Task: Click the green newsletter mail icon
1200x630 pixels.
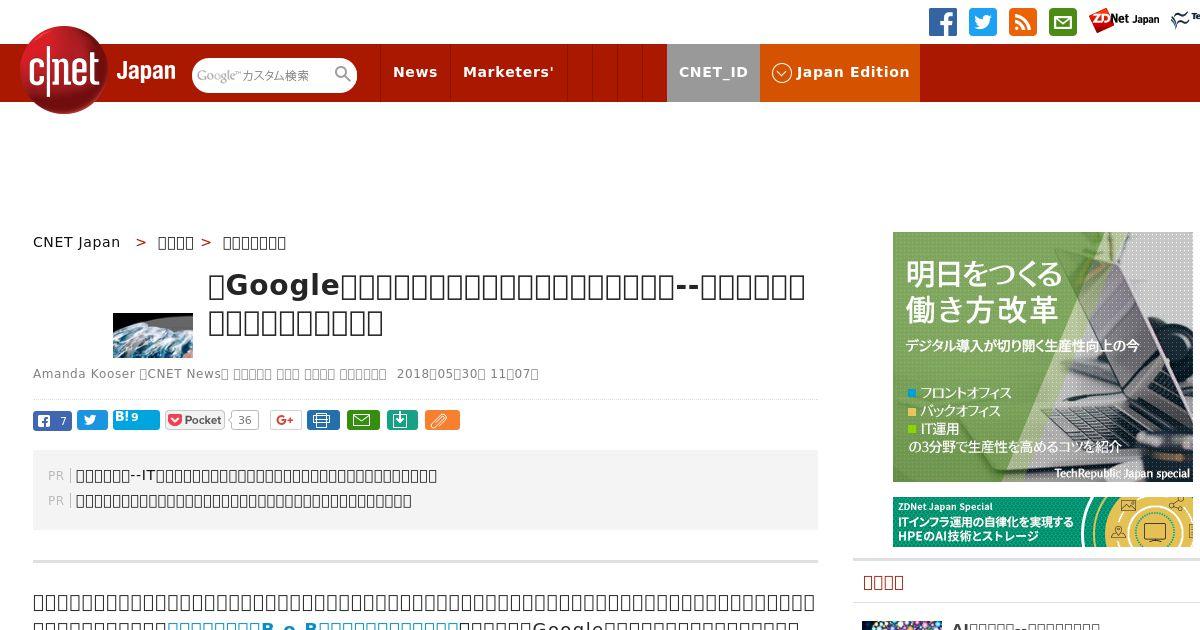Action: pos(1063,22)
